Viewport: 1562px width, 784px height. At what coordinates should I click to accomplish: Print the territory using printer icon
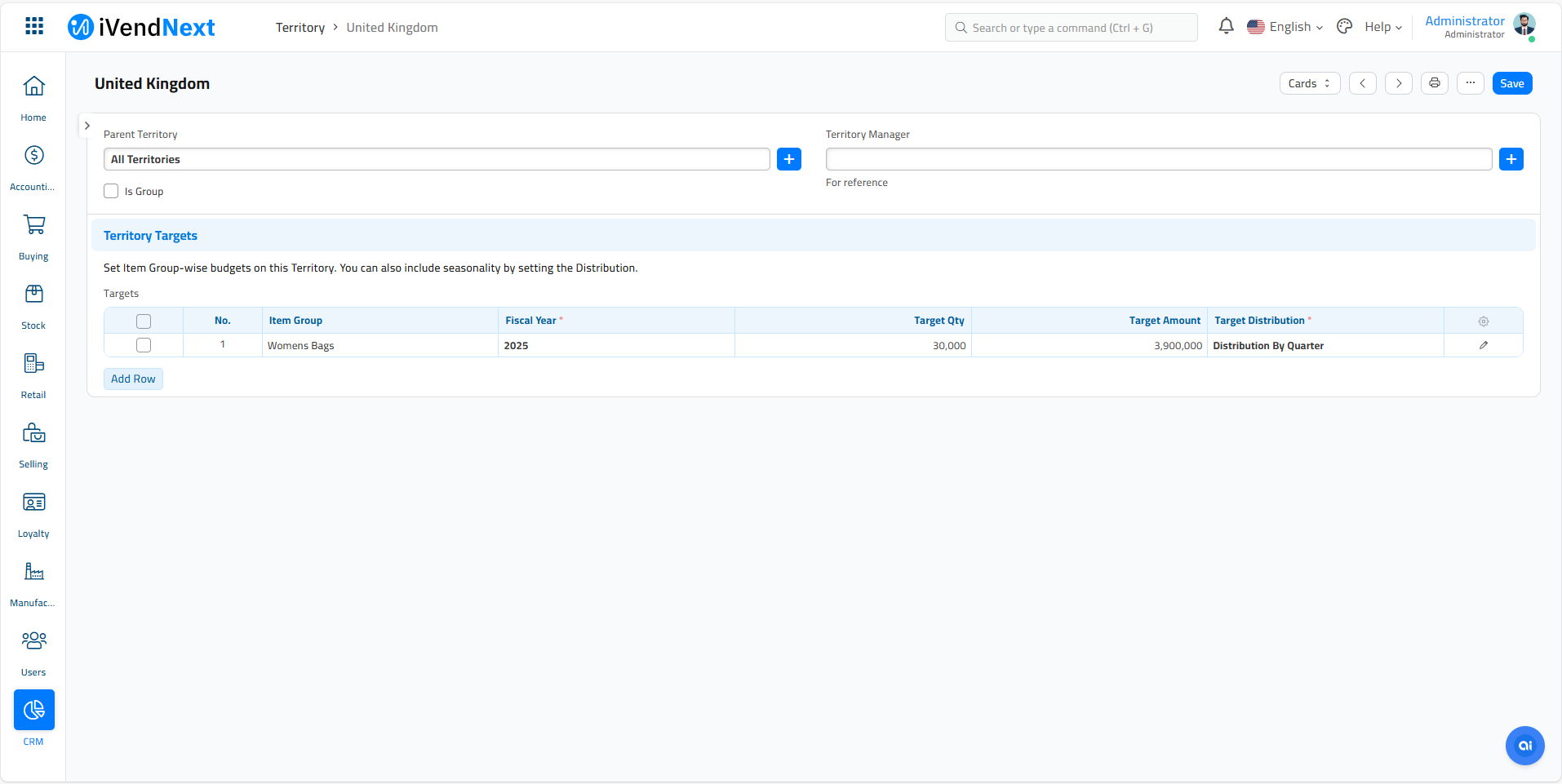tap(1434, 83)
